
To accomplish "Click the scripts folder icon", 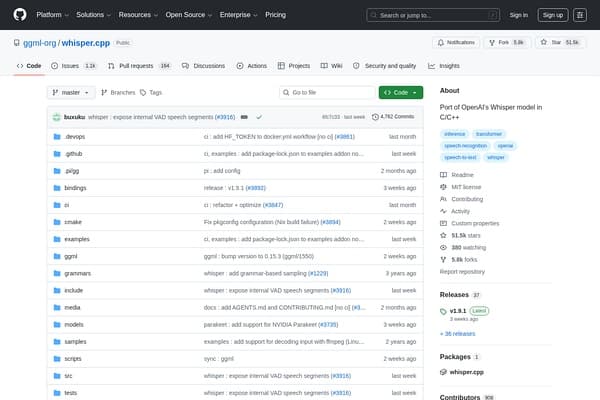I will pos(57,359).
